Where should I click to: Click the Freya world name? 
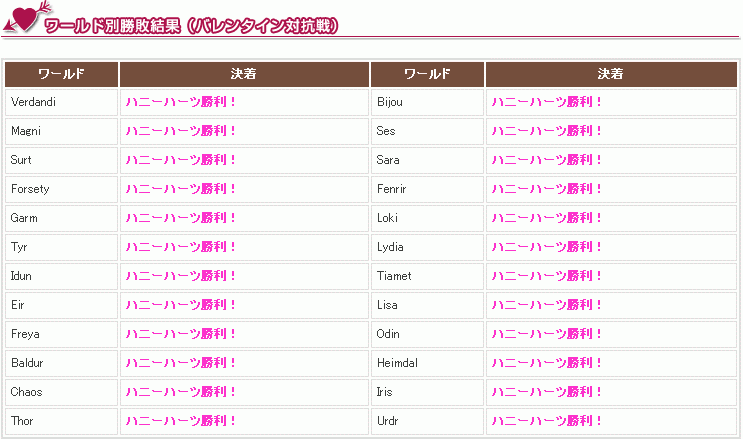(x=26, y=334)
